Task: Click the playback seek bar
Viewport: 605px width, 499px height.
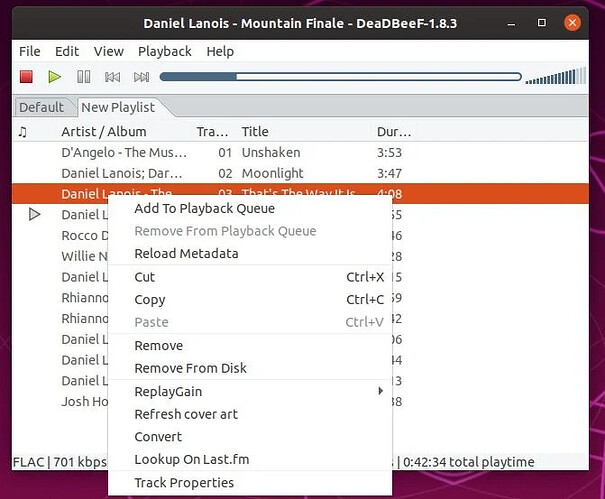Action: 340,77
